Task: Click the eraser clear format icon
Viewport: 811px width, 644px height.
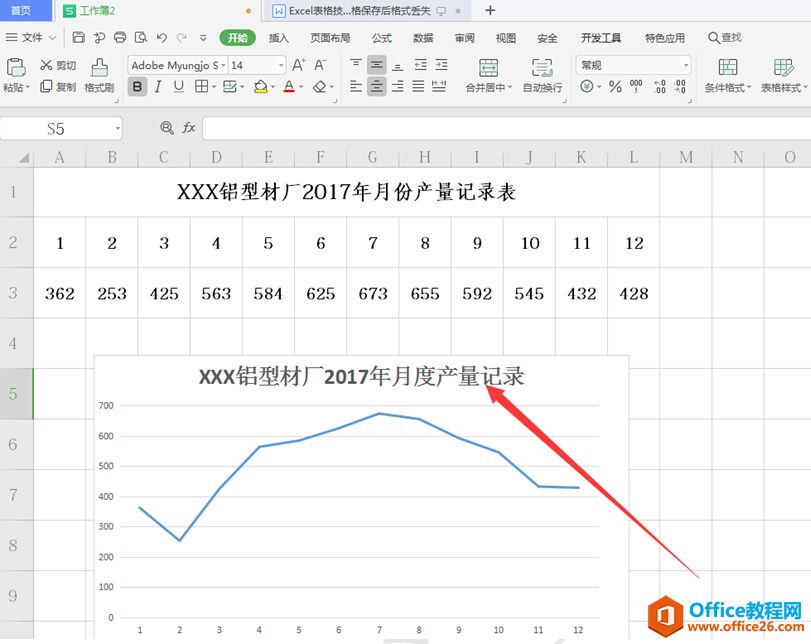Action: click(320, 86)
